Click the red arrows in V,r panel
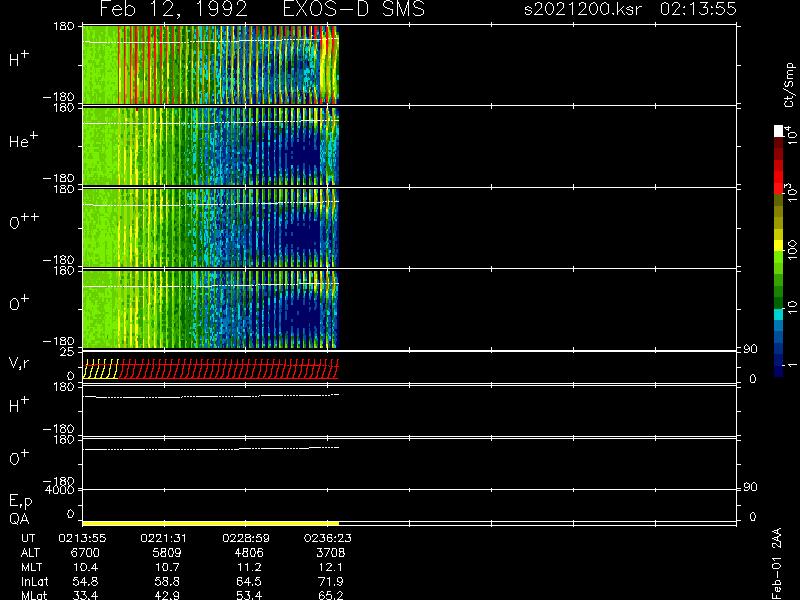800x600 pixels. click(229, 368)
